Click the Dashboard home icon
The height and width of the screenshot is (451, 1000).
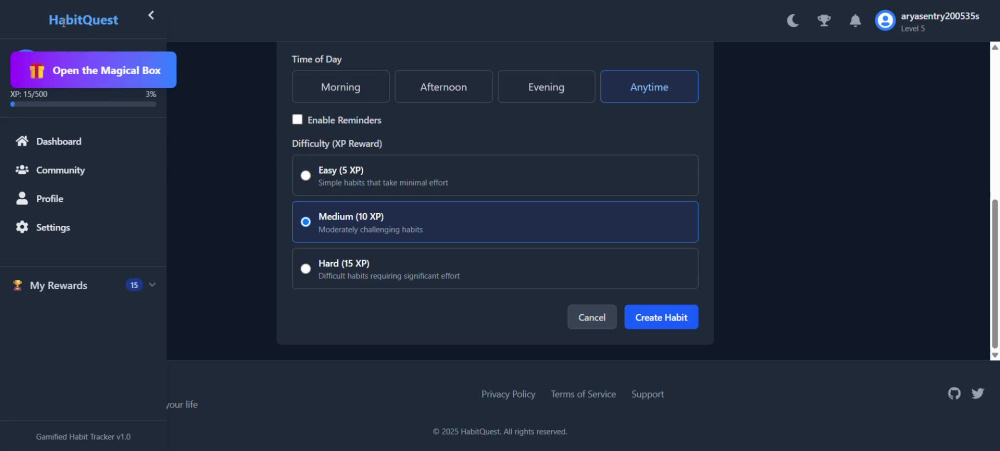coord(22,141)
